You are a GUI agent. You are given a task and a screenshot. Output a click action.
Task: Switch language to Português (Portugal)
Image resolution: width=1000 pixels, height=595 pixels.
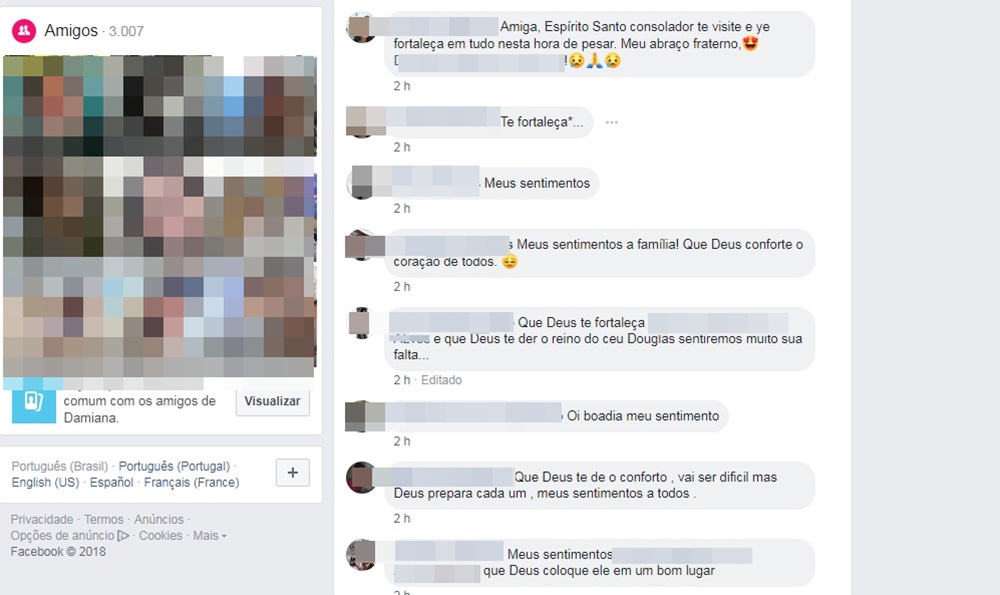coord(174,466)
